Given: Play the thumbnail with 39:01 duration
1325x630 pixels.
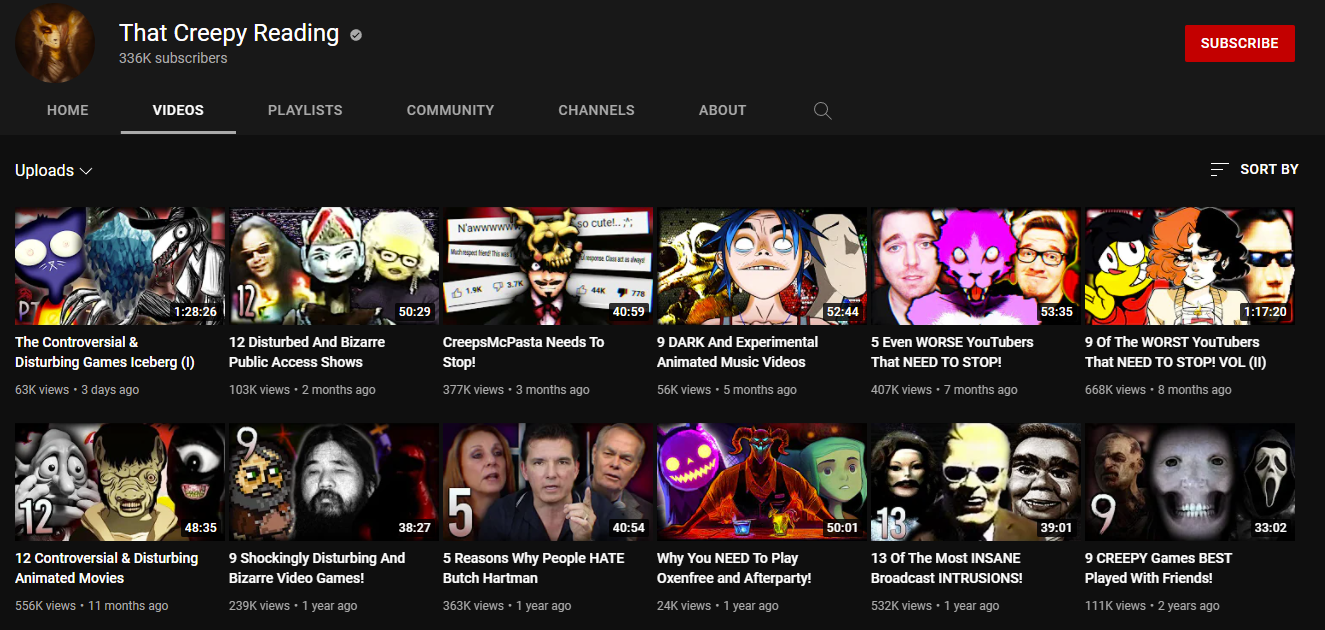Looking at the screenshot, I should pyautogui.click(x=976, y=483).
